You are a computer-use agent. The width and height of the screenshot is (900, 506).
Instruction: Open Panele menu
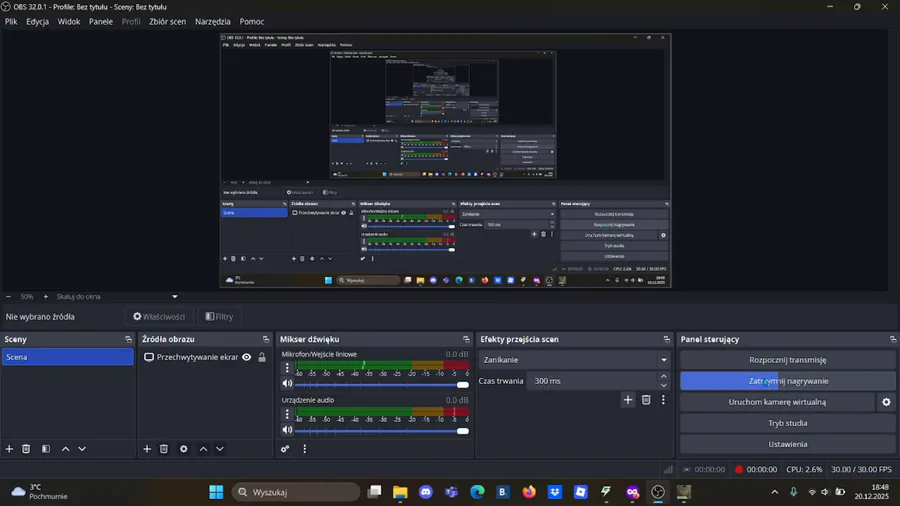point(101,21)
